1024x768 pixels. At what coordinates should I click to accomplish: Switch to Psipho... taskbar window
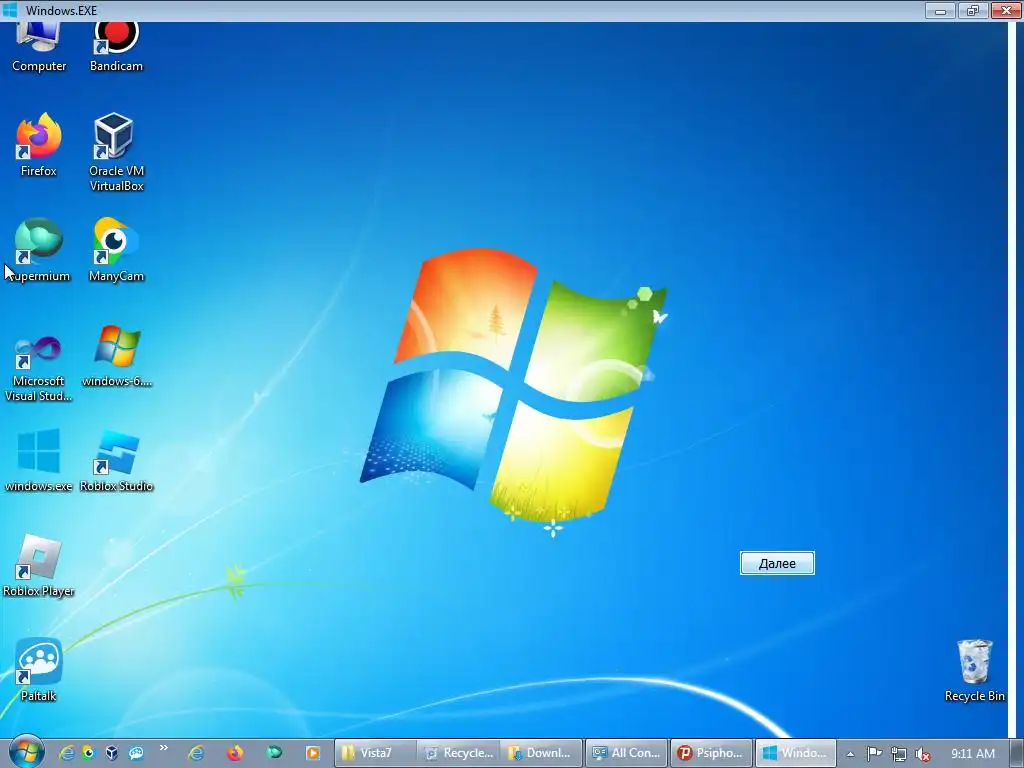coord(711,753)
